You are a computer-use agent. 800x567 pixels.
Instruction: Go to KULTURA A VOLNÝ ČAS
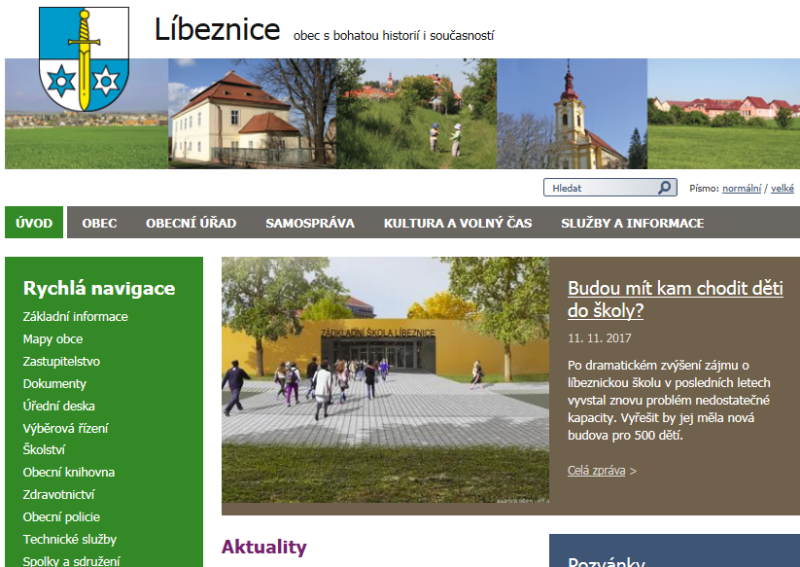pos(457,223)
